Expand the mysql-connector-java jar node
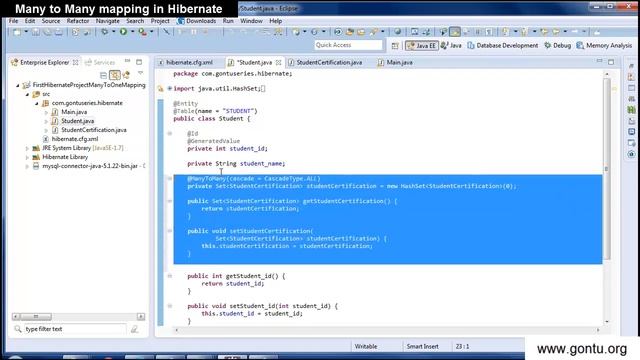The height and width of the screenshot is (360, 640). [27, 166]
